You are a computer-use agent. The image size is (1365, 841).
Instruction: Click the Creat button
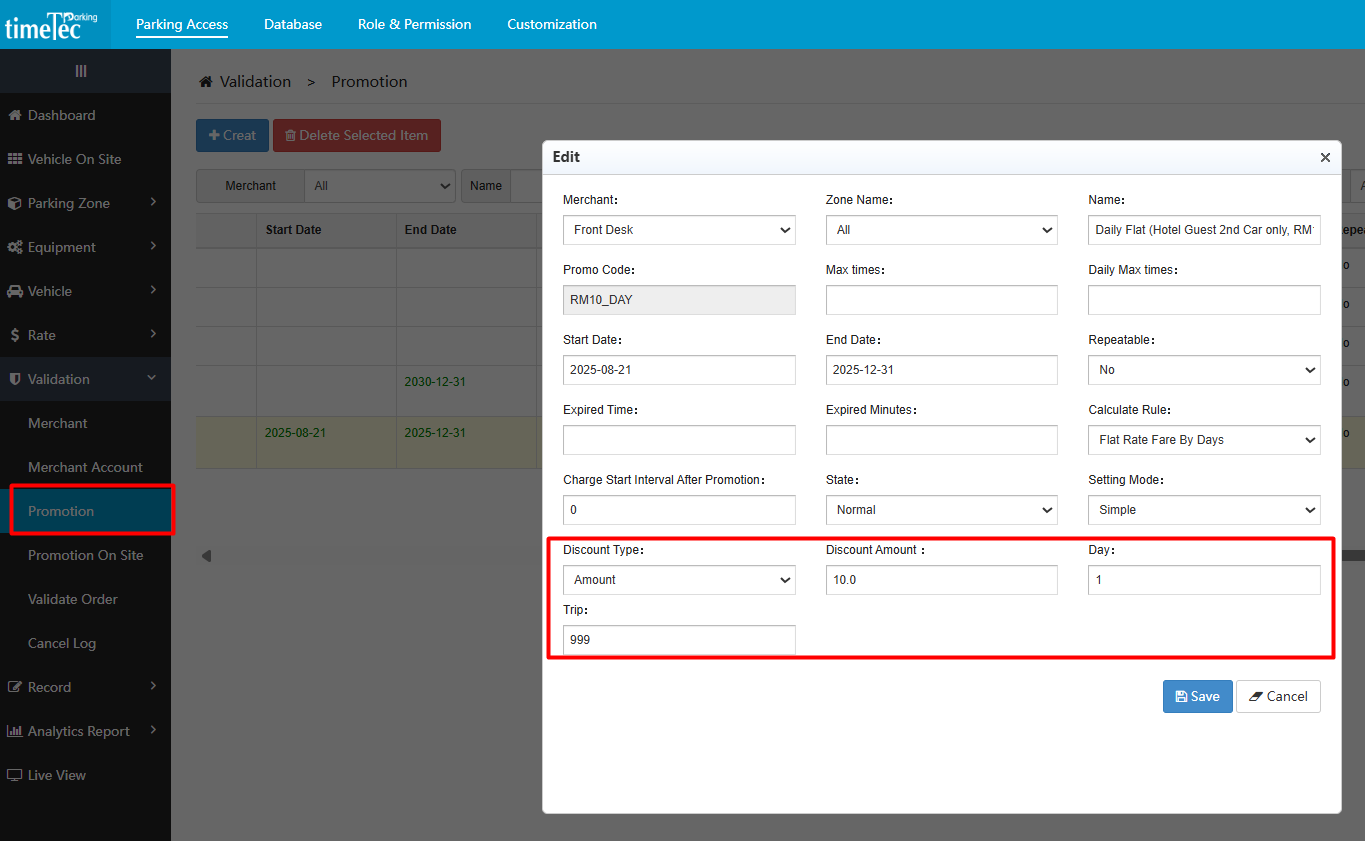click(x=232, y=136)
